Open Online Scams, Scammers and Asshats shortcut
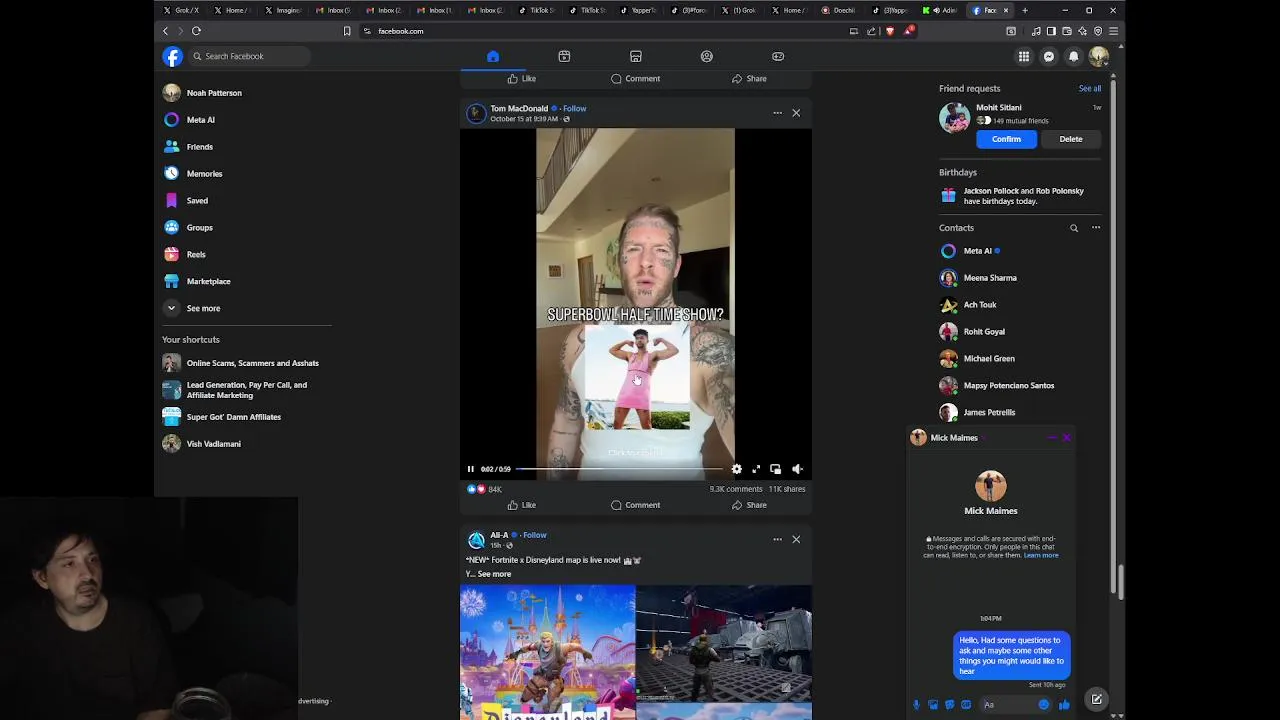Viewport: 1280px width, 720px height. tap(253, 363)
